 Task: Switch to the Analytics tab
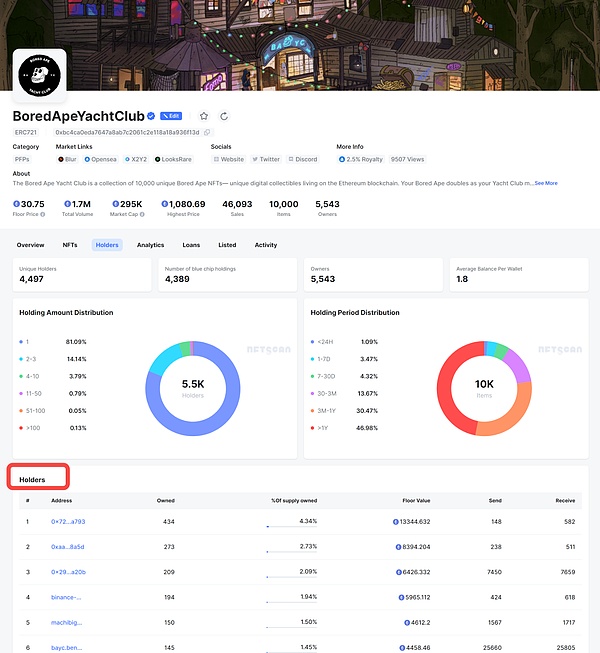click(x=150, y=244)
